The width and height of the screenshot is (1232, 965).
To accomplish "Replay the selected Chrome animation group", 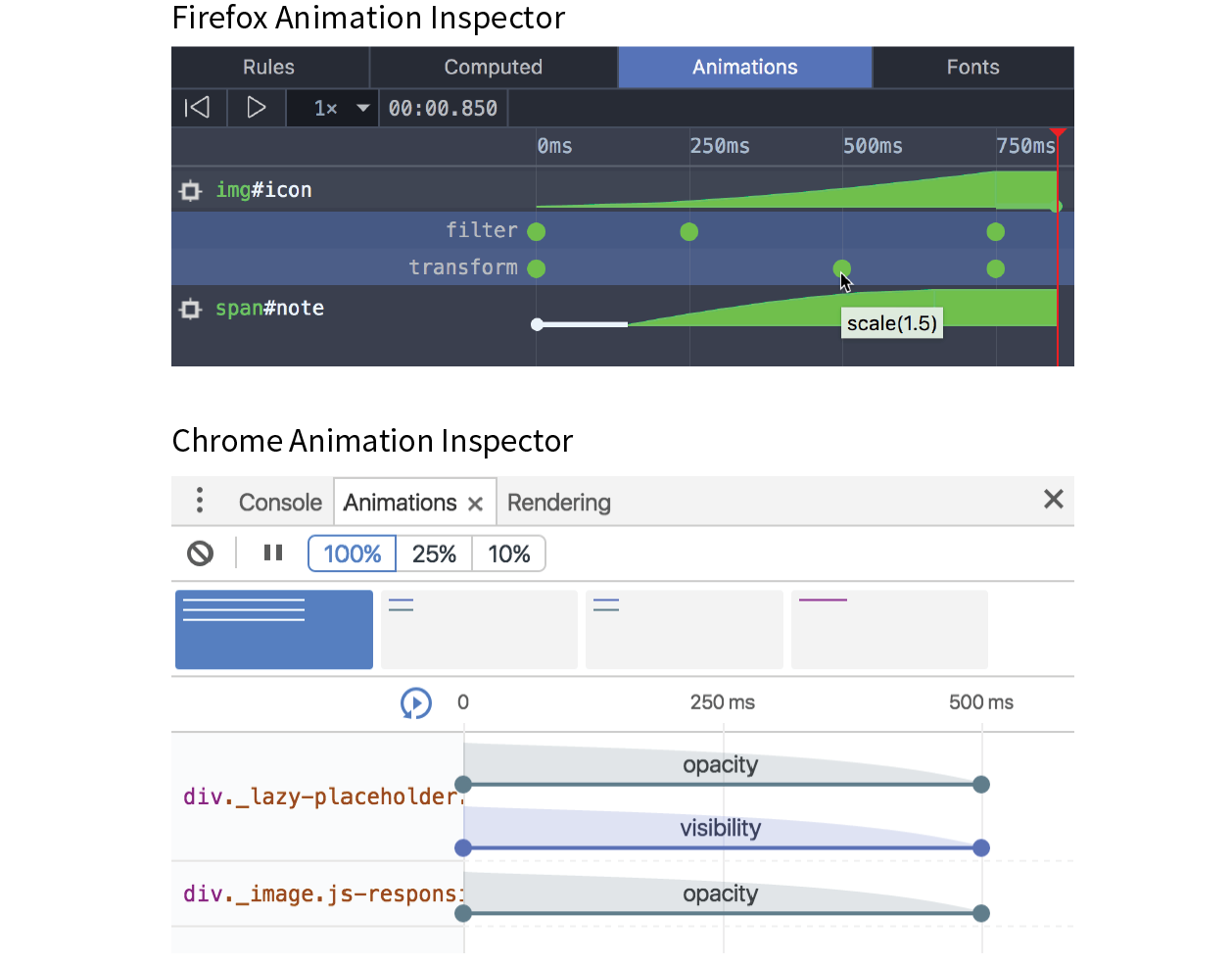I will coord(416,702).
